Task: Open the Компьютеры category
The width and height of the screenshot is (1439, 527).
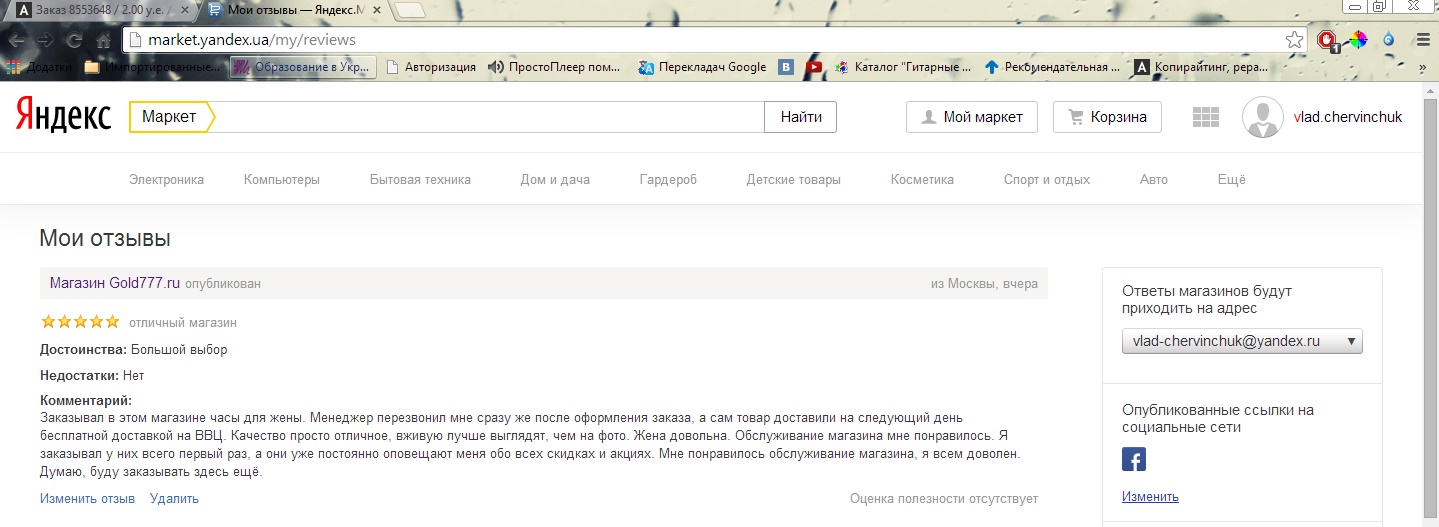Action: point(282,180)
